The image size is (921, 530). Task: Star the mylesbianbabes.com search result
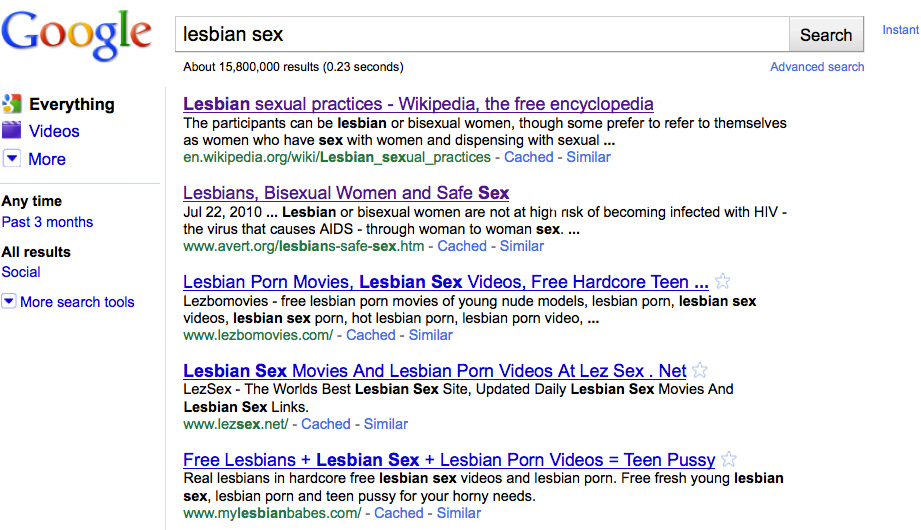[x=729, y=460]
